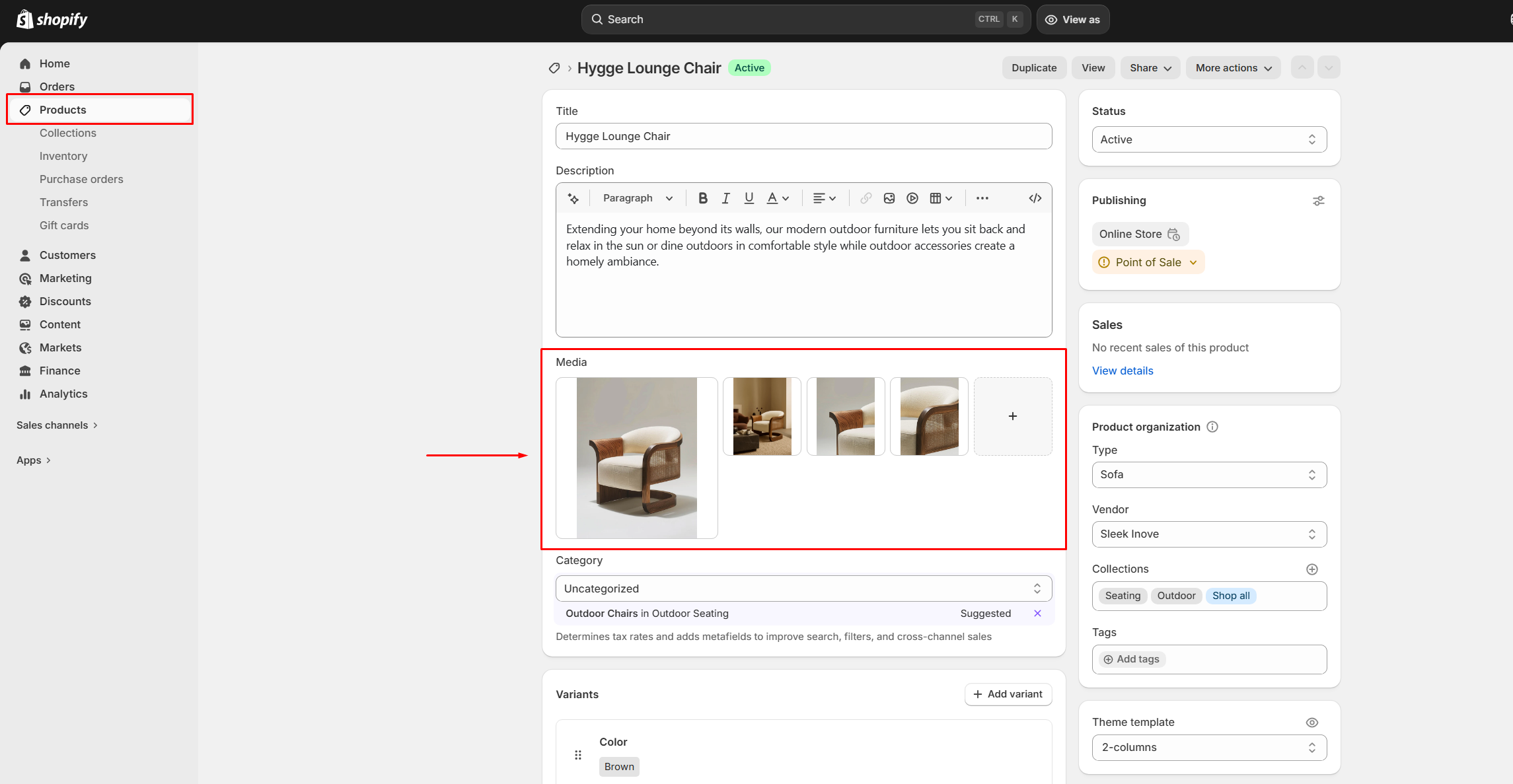The width and height of the screenshot is (1513, 784).
Task: Click the Search bar
Action: coord(806,19)
